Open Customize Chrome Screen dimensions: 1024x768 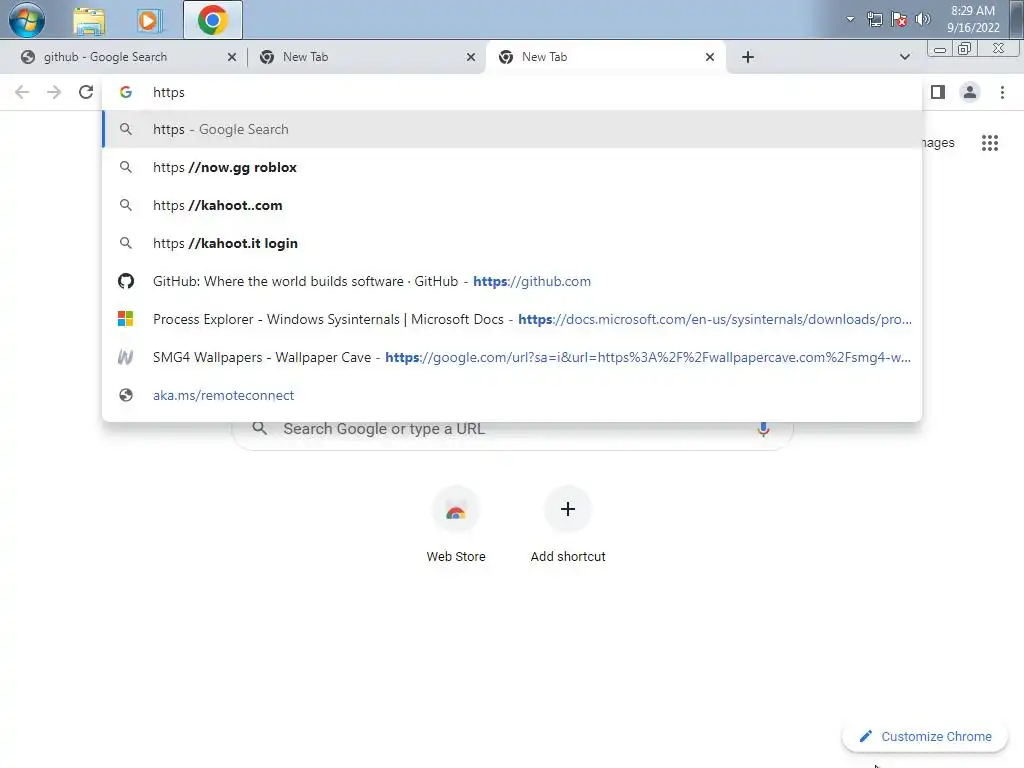coord(925,736)
